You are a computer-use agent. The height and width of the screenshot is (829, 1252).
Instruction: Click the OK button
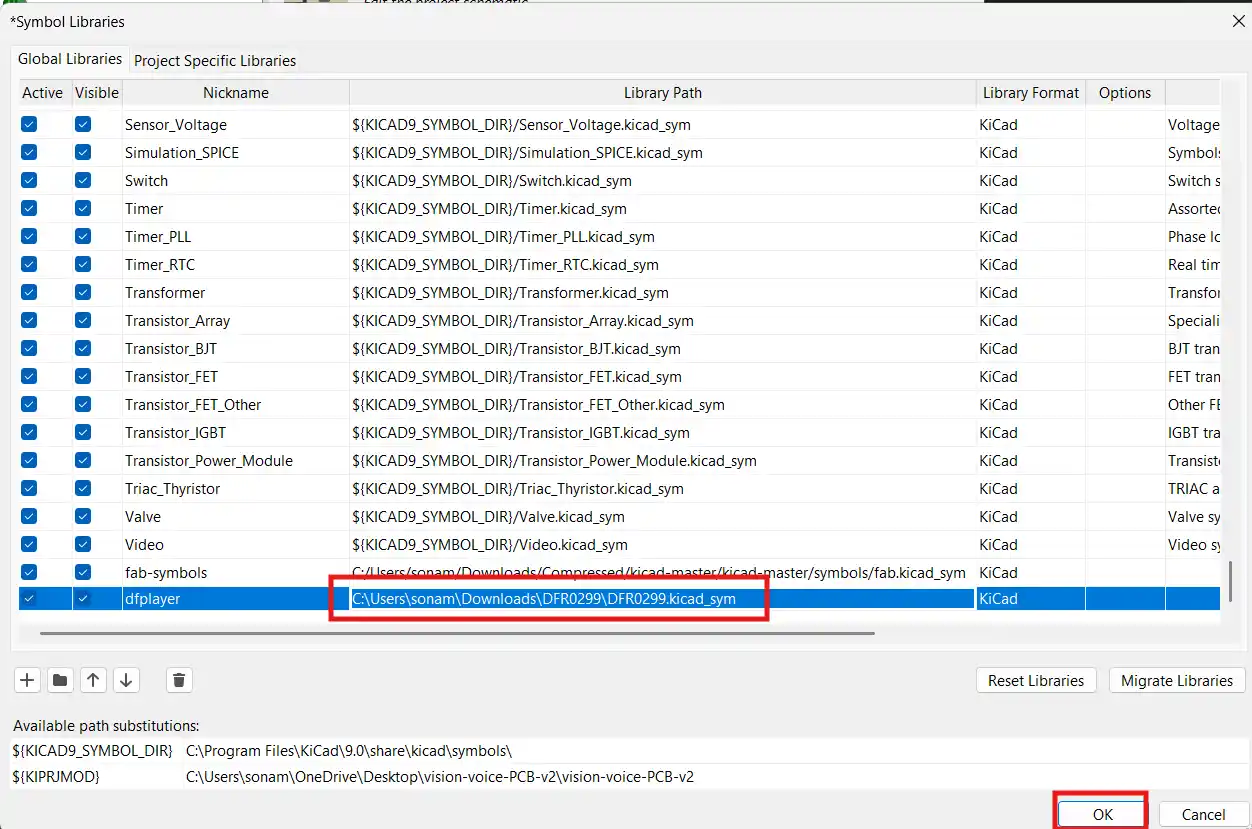click(x=1102, y=814)
